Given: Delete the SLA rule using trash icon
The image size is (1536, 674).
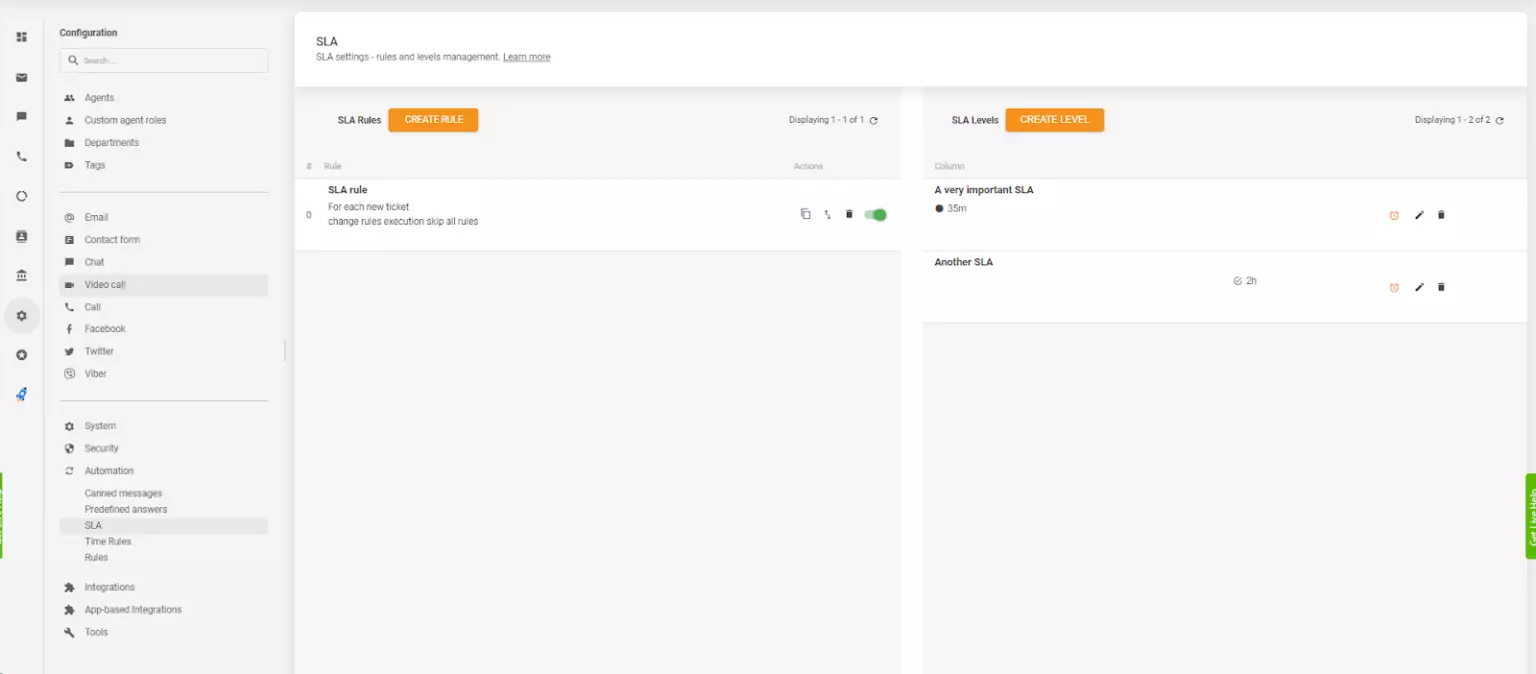Looking at the screenshot, I should 849,214.
